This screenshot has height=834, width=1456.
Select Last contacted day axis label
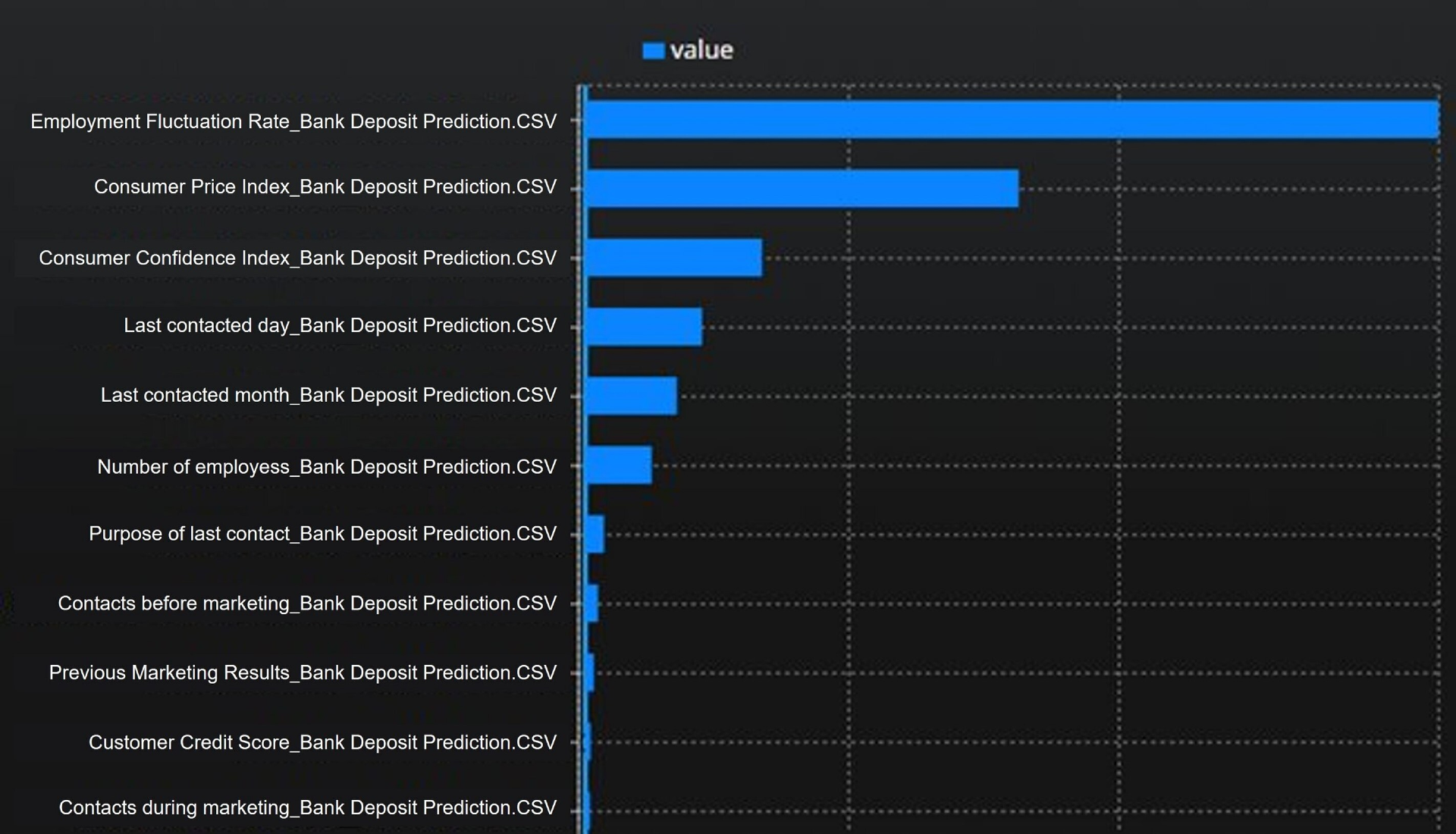pos(340,325)
